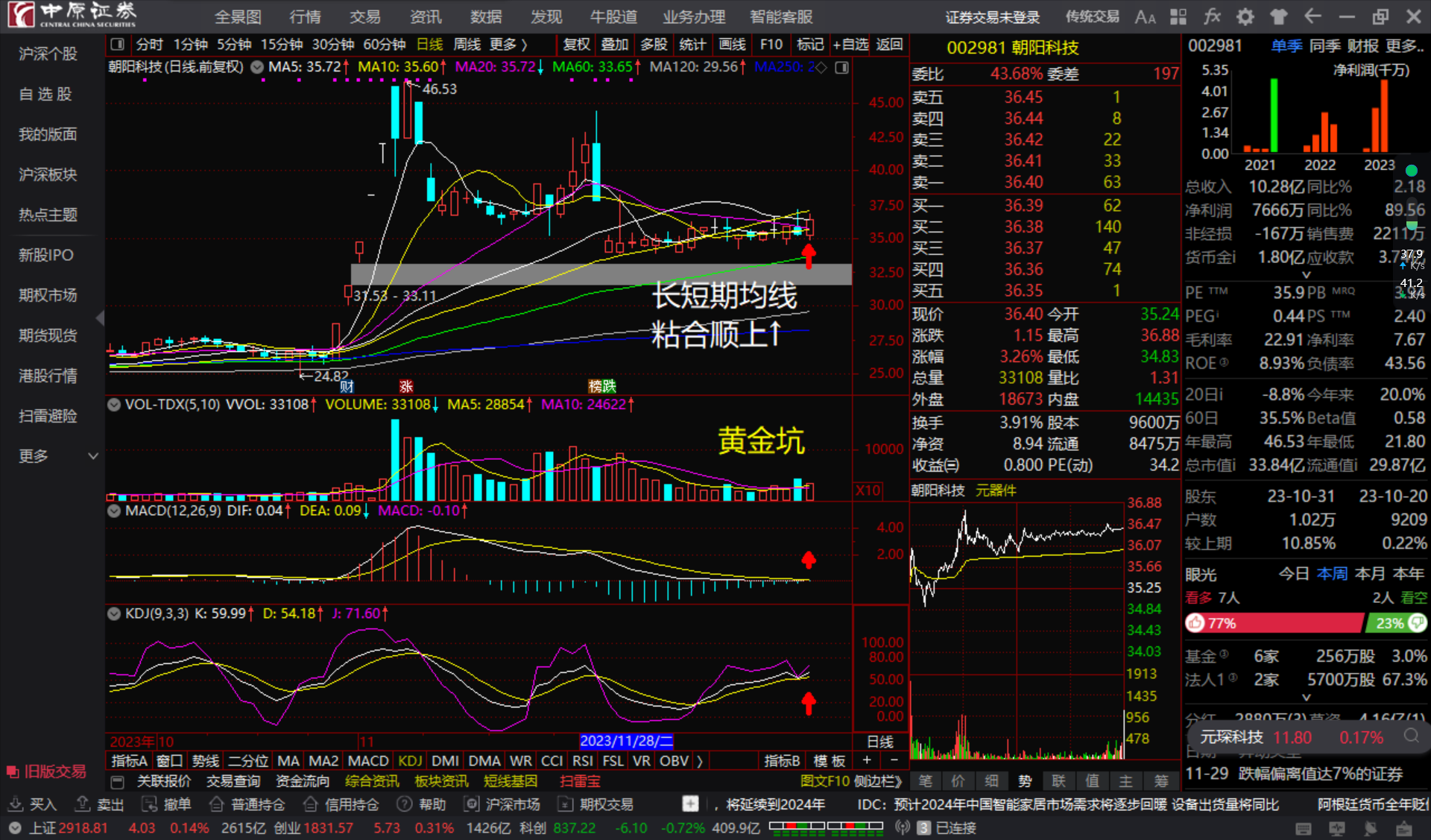
Task: Open 传统交易 link in title bar
Action: (1092, 17)
